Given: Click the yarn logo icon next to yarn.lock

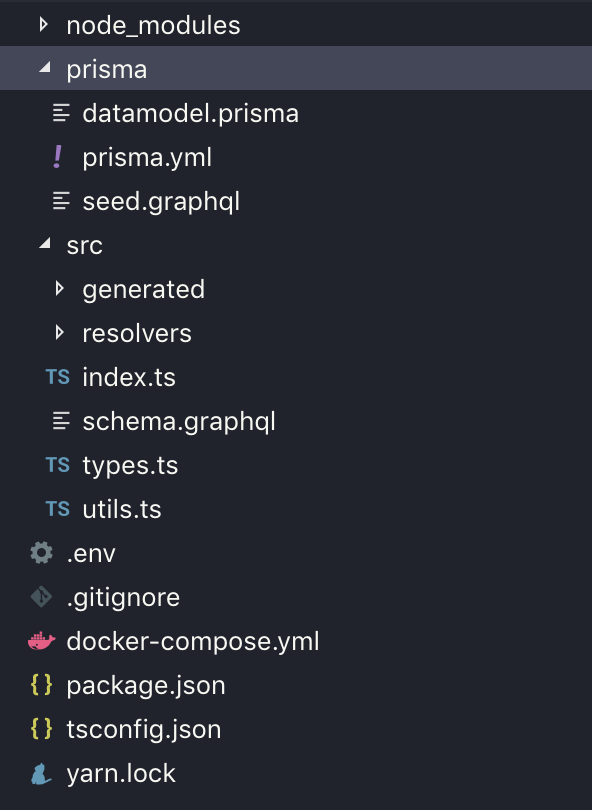Looking at the screenshot, I should [40, 773].
